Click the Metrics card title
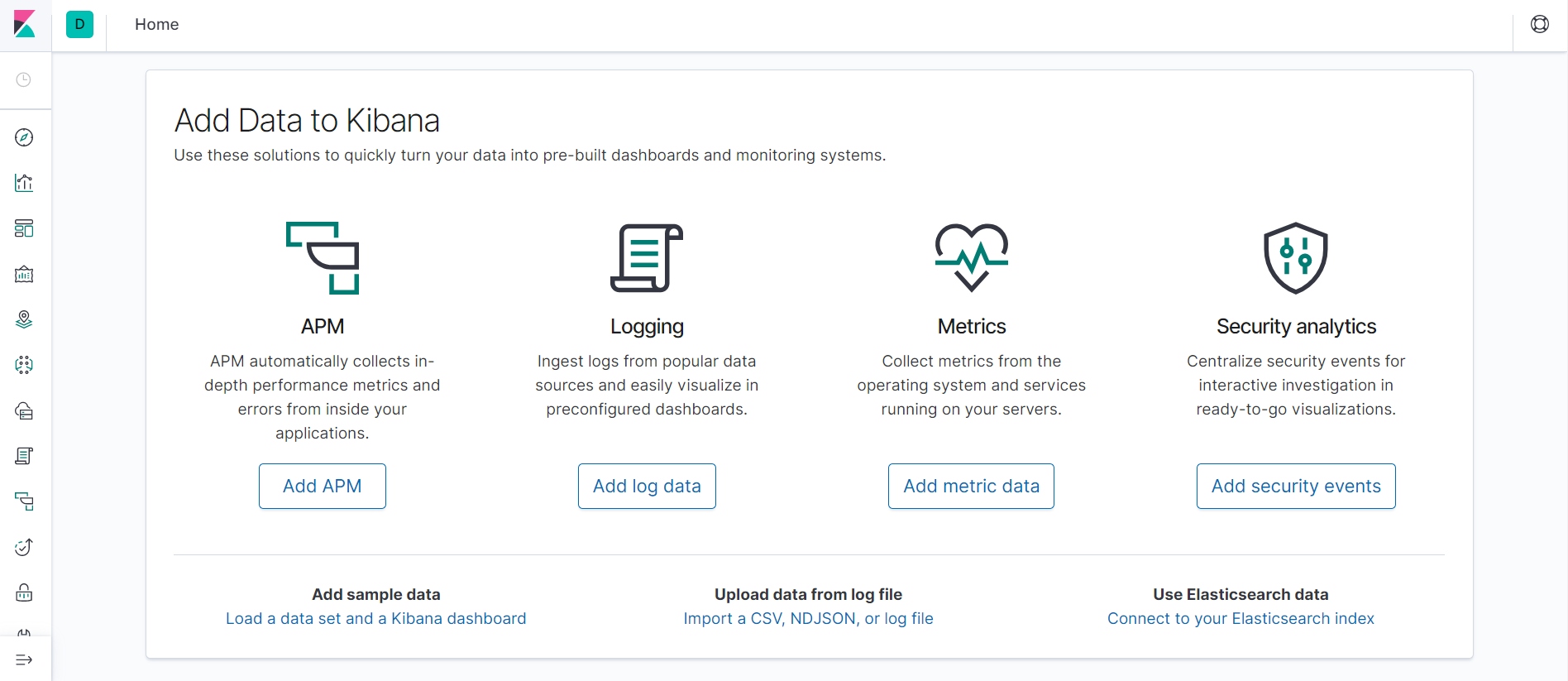This screenshot has width=1568, height=681. (x=972, y=326)
